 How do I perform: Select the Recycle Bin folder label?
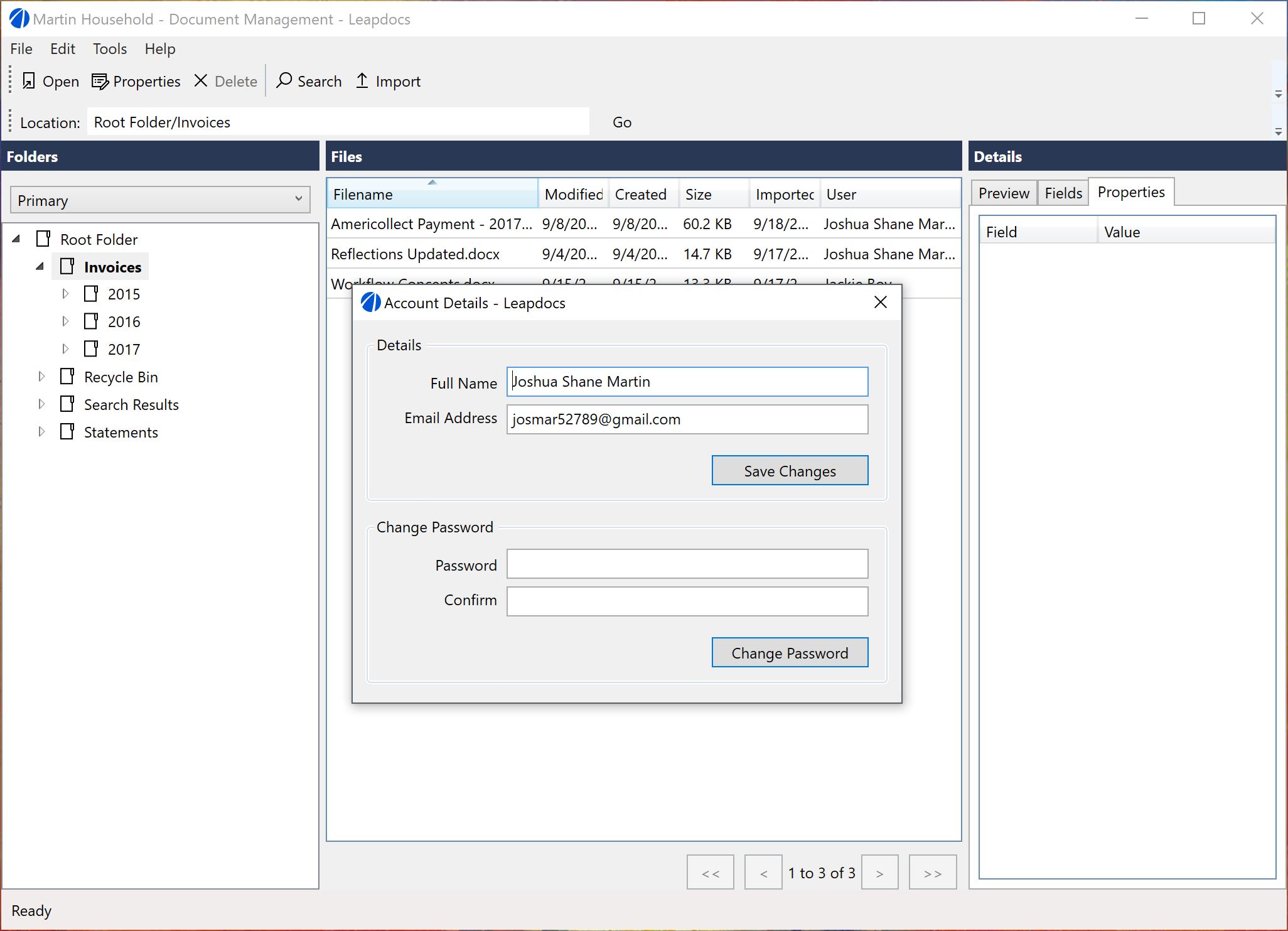click(121, 377)
